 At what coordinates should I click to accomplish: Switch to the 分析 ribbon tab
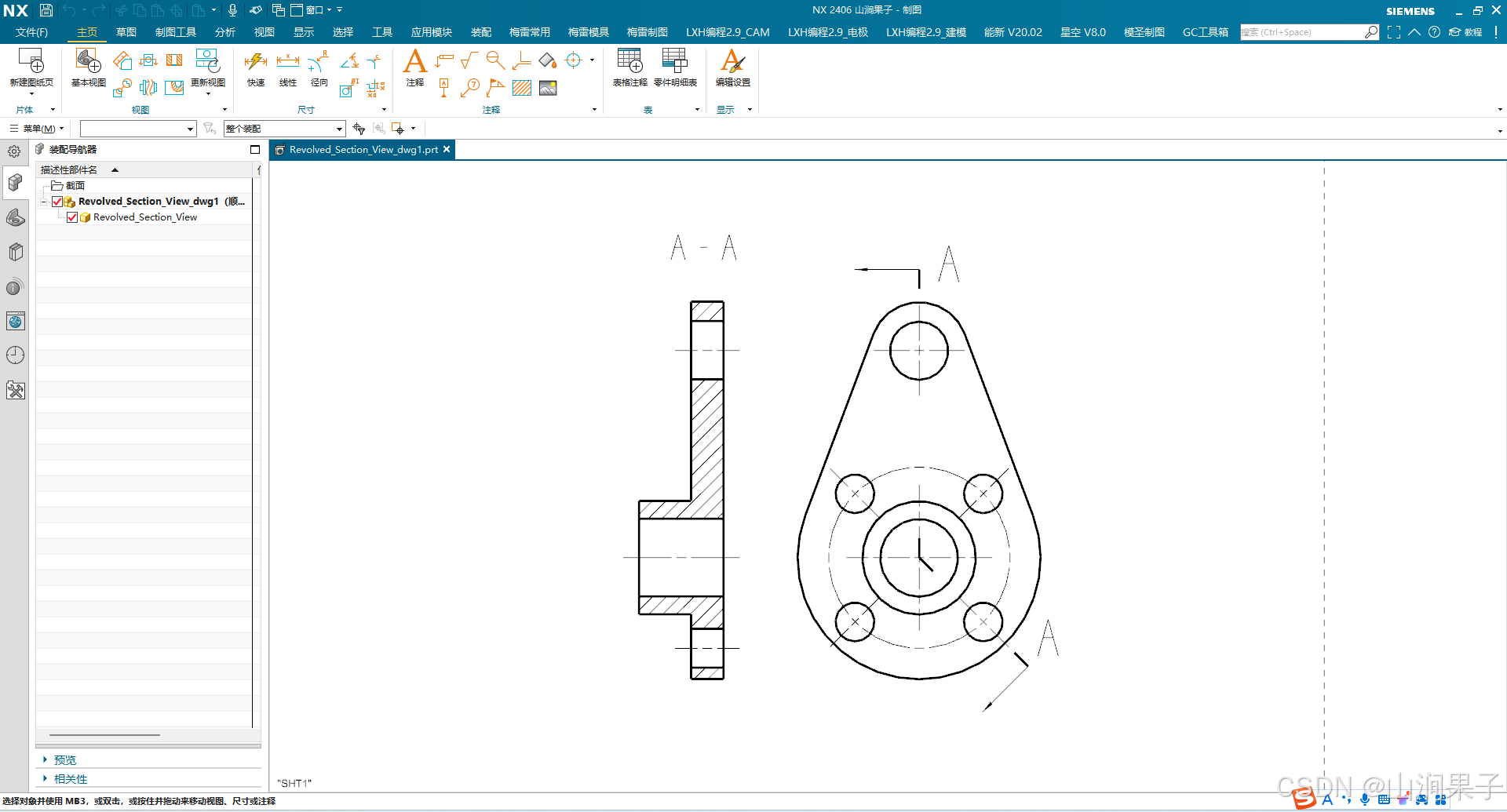click(225, 32)
